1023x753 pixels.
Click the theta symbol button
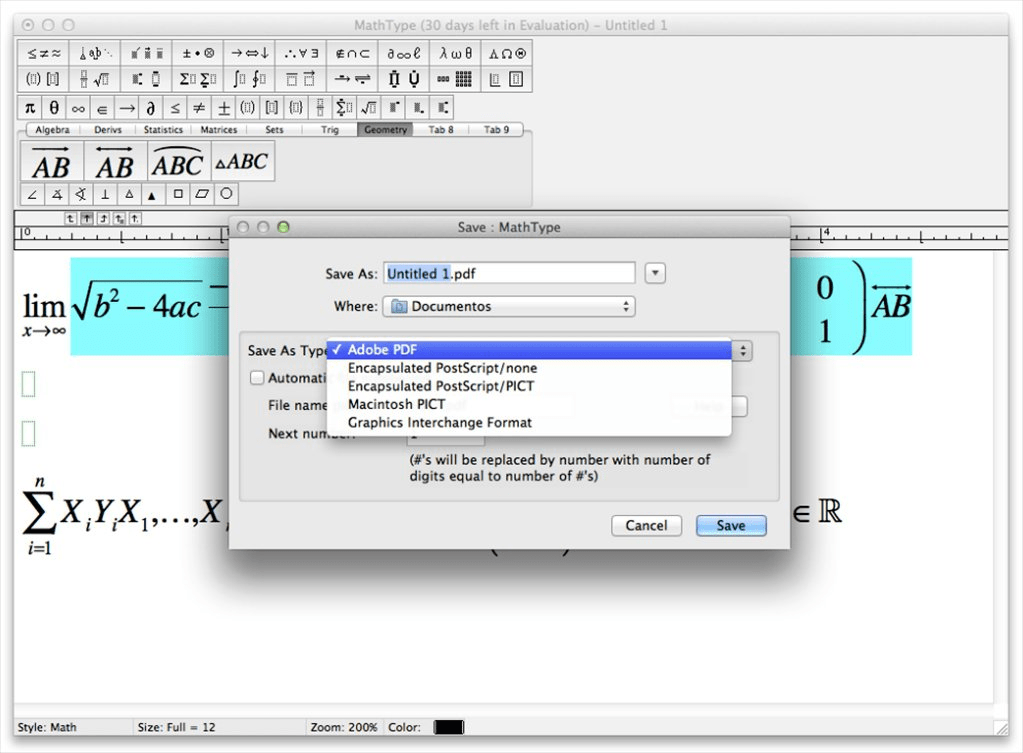pyautogui.click(x=54, y=107)
